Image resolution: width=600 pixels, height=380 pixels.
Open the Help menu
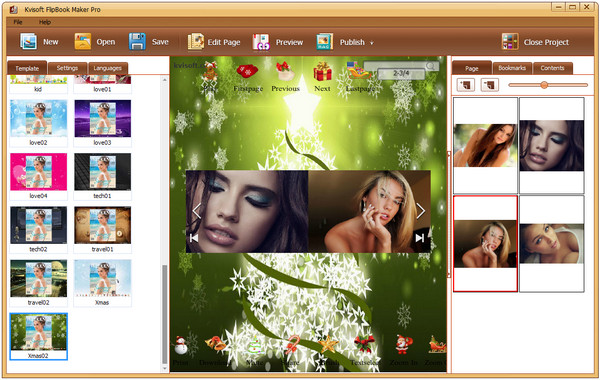[45, 22]
